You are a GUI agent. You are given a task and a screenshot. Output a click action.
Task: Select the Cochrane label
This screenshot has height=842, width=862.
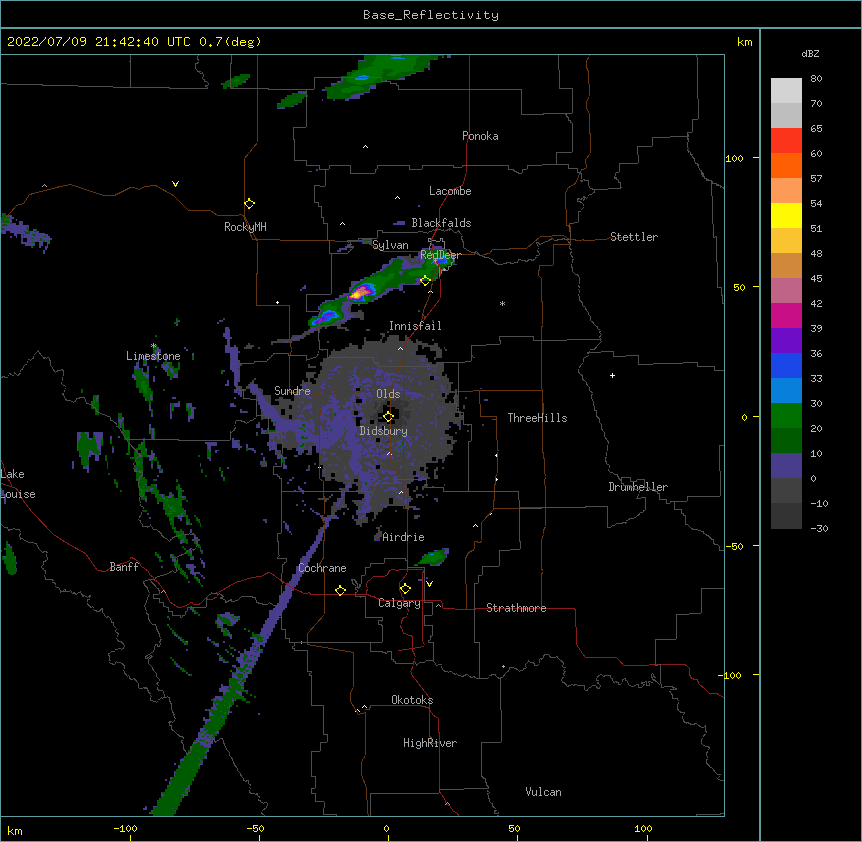(x=322, y=568)
